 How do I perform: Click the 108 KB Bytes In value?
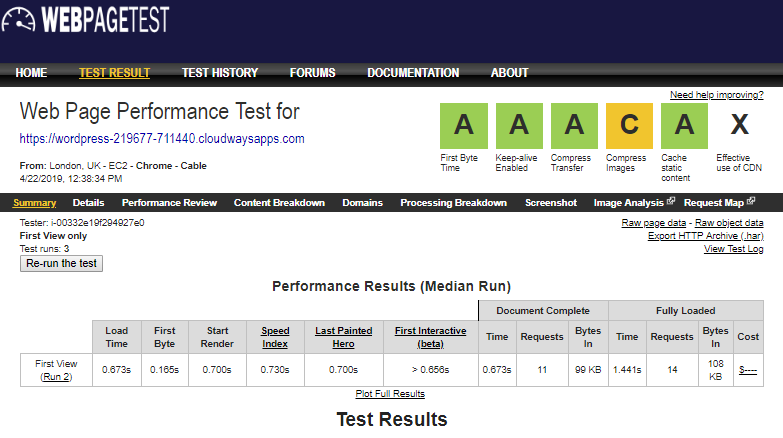point(716,370)
